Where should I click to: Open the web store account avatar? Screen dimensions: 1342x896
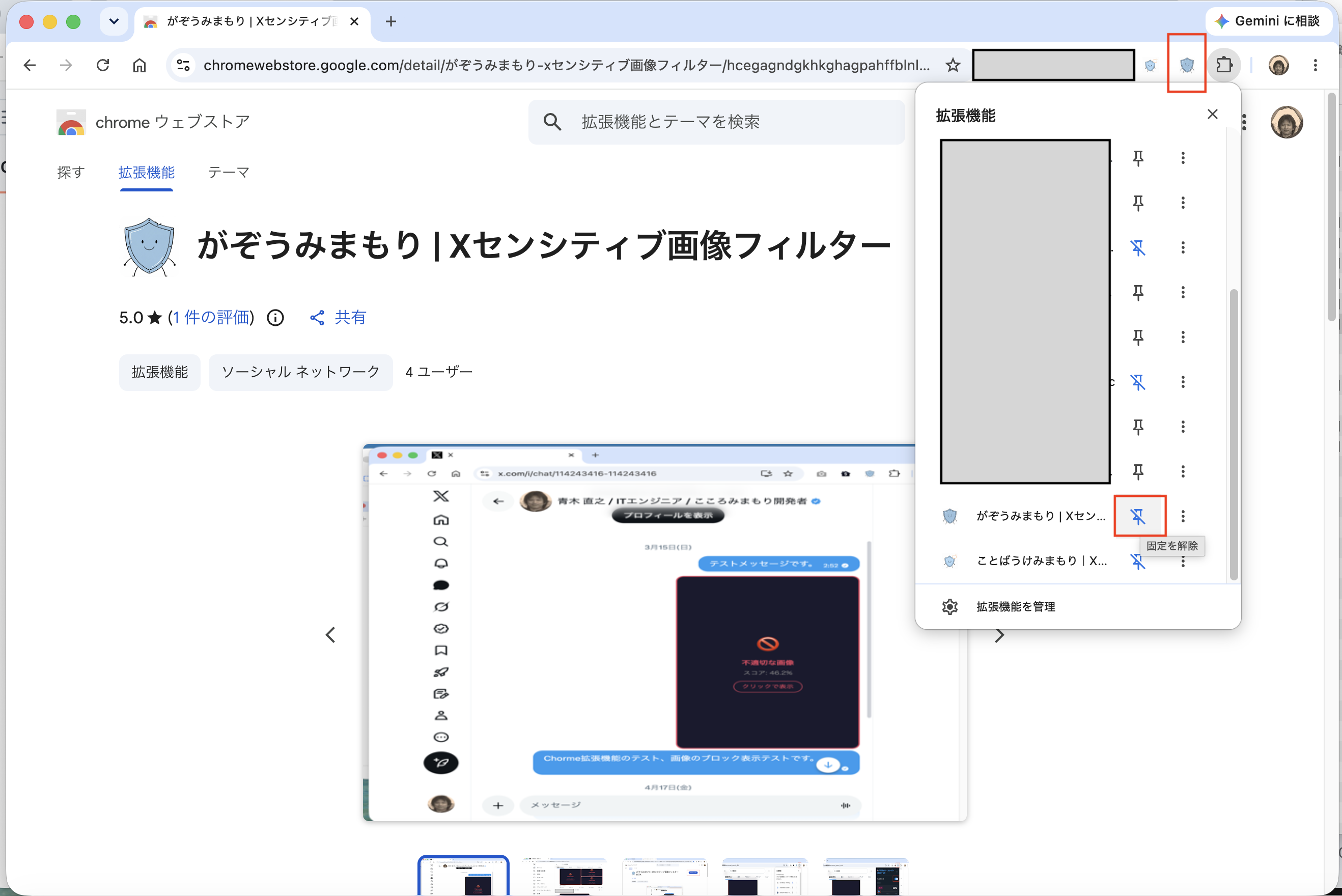[x=1287, y=122]
